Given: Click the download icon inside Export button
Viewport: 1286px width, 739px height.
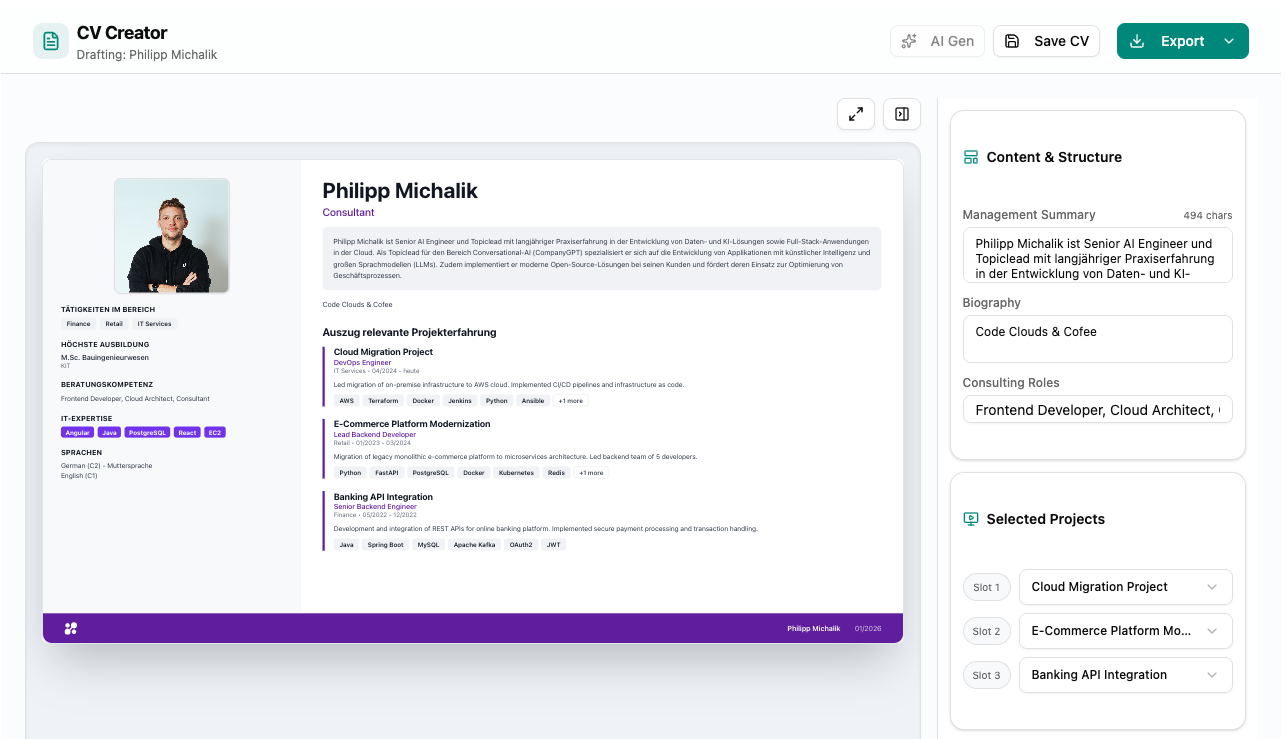Looking at the screenshot, I should tap(1136, 41).
